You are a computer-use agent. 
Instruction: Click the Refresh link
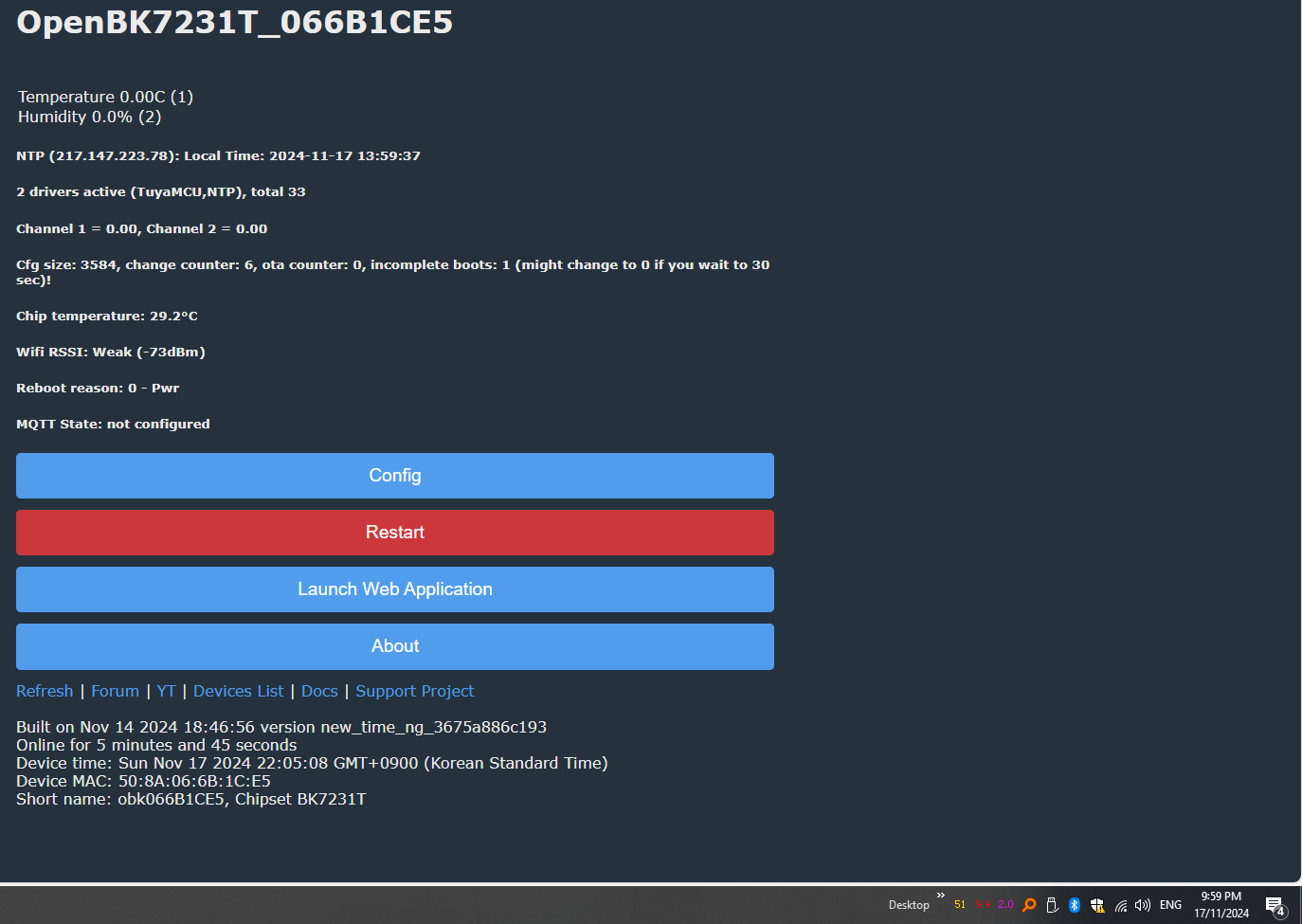(45, 691)
